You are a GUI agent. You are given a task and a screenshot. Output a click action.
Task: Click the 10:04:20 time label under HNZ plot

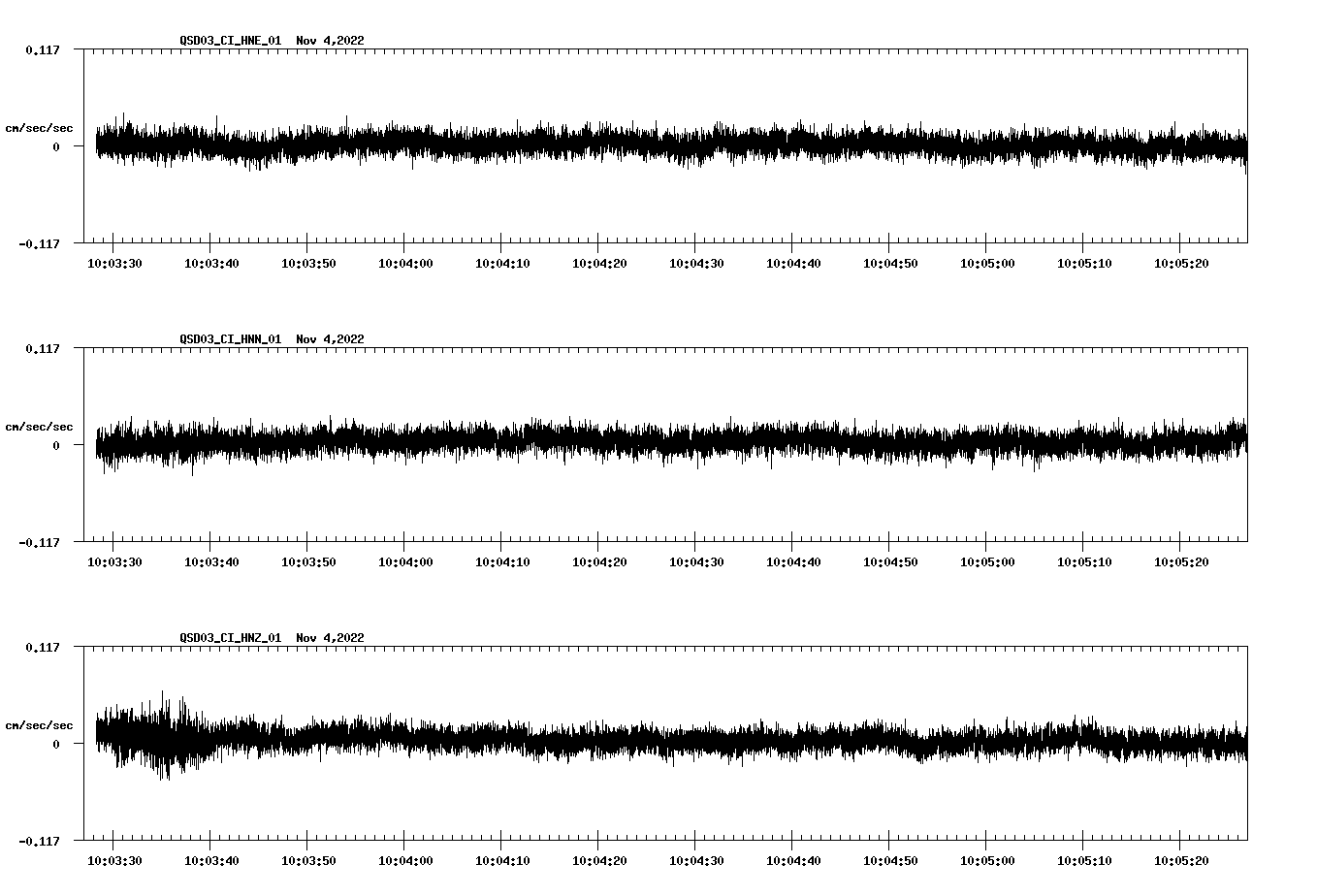(x=599, y=861)
